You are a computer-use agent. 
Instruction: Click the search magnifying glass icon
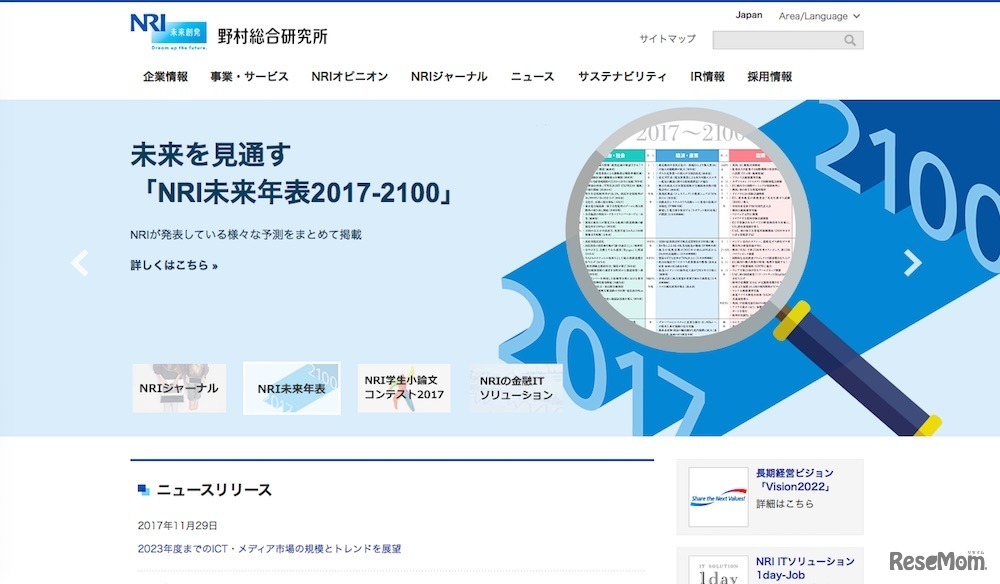point(848,39)
